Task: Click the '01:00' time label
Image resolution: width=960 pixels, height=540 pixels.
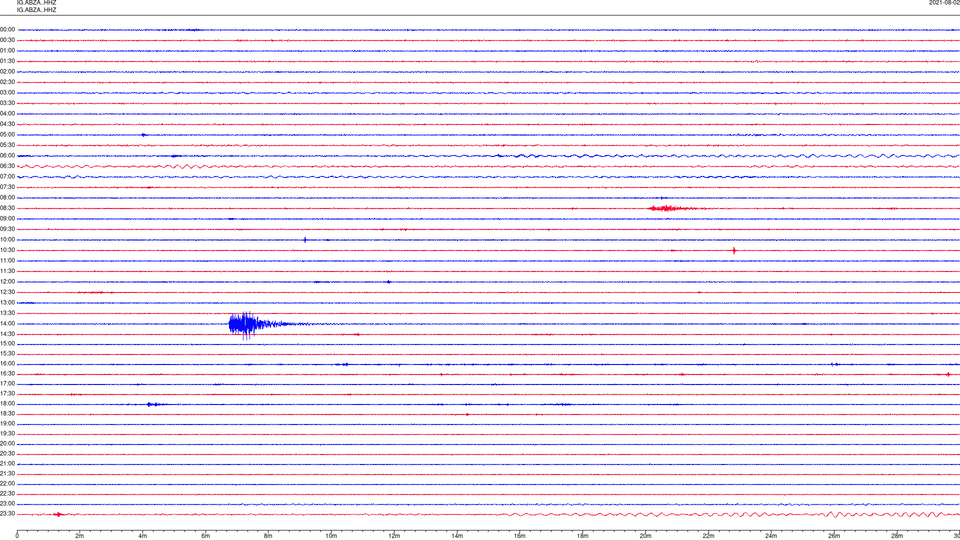Action: point(7,51)
